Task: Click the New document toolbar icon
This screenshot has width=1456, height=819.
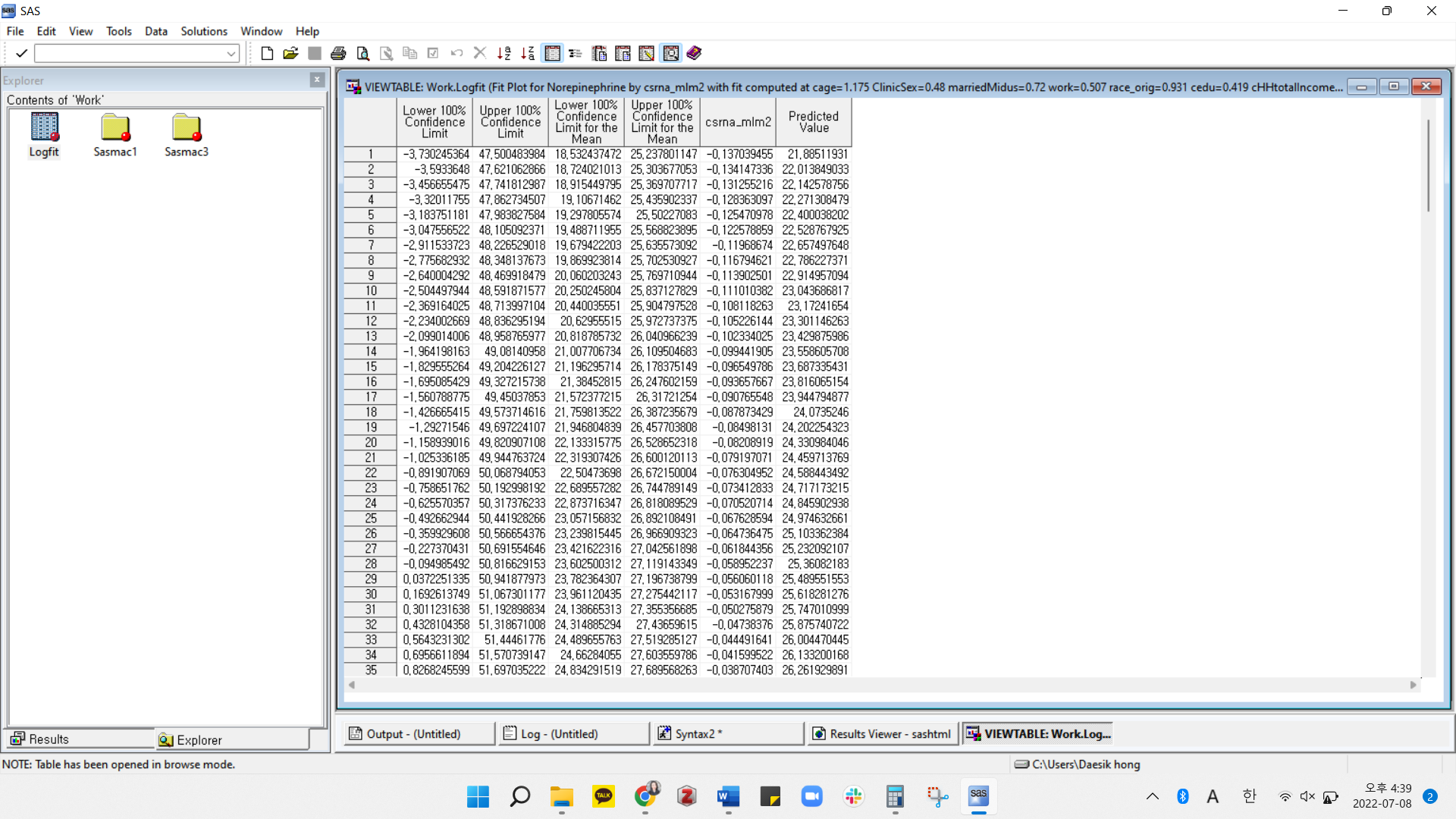Action: click(x=267, y=53)
